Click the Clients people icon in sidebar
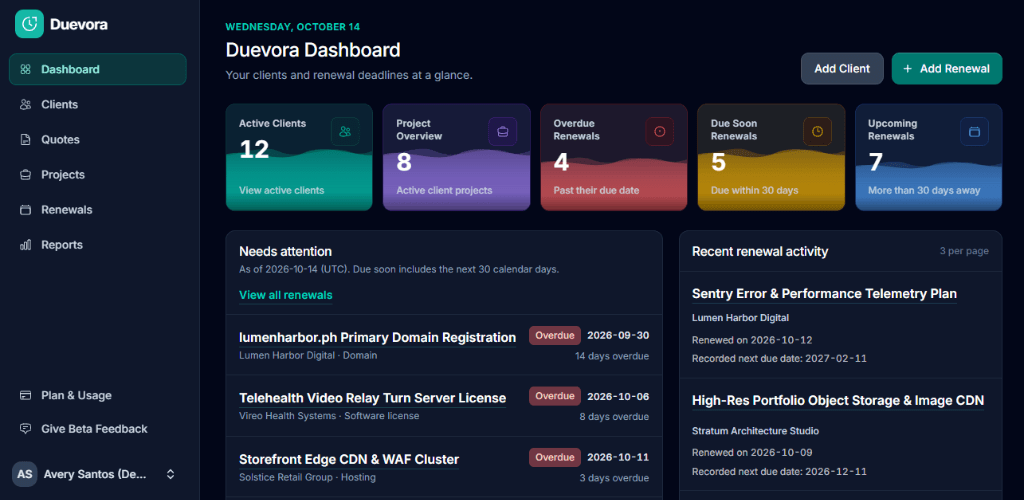The image size is (1024, 500). tap(25, 104)
